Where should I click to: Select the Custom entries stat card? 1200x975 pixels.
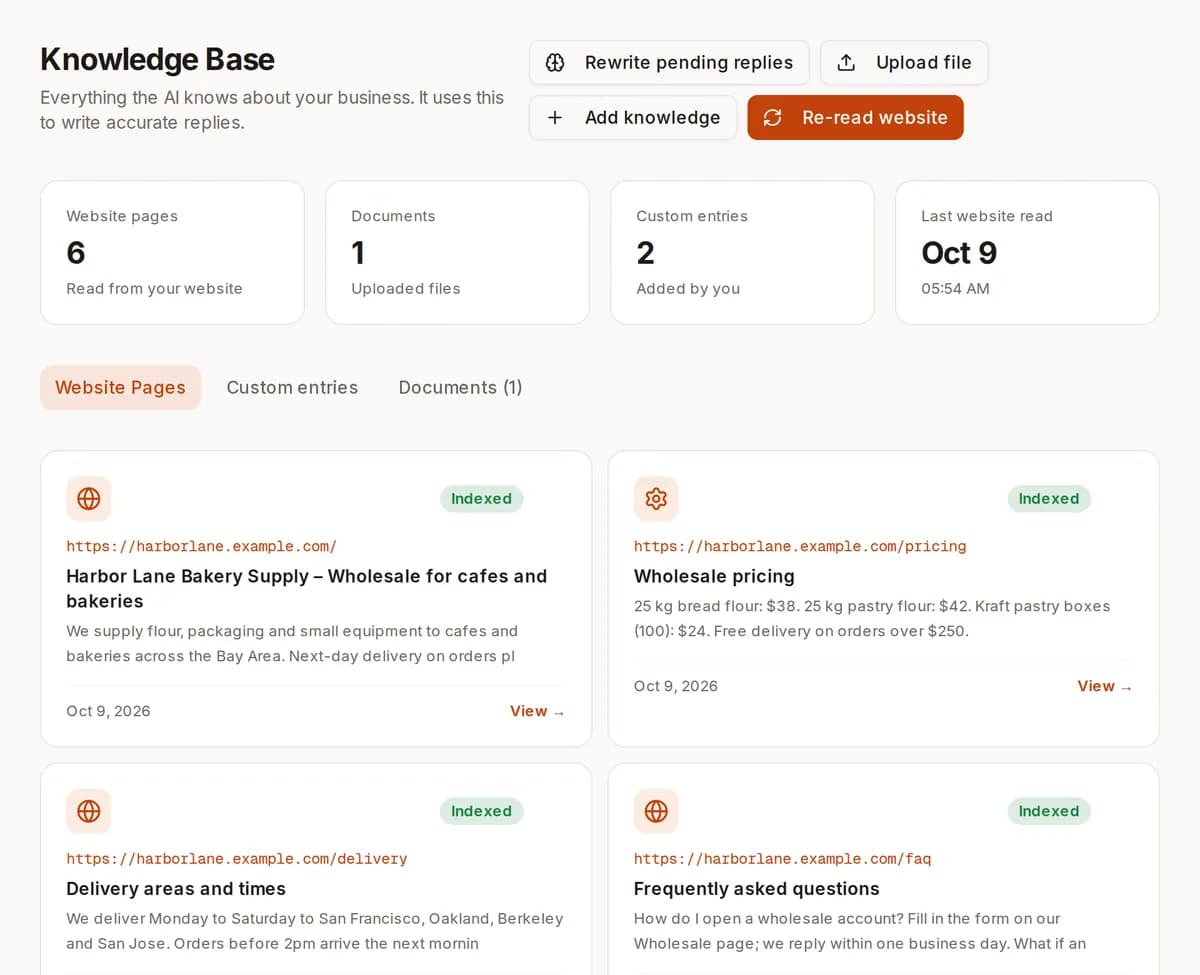point(742,252)
